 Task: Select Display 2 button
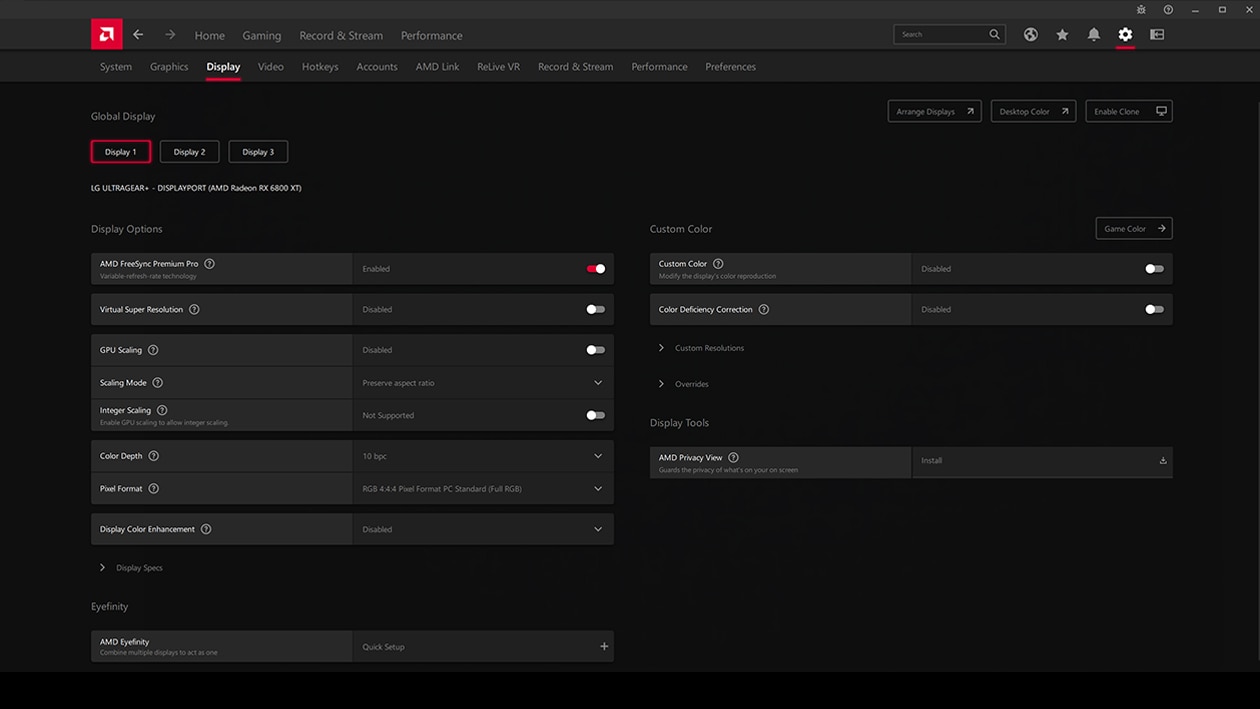point(189,152)
